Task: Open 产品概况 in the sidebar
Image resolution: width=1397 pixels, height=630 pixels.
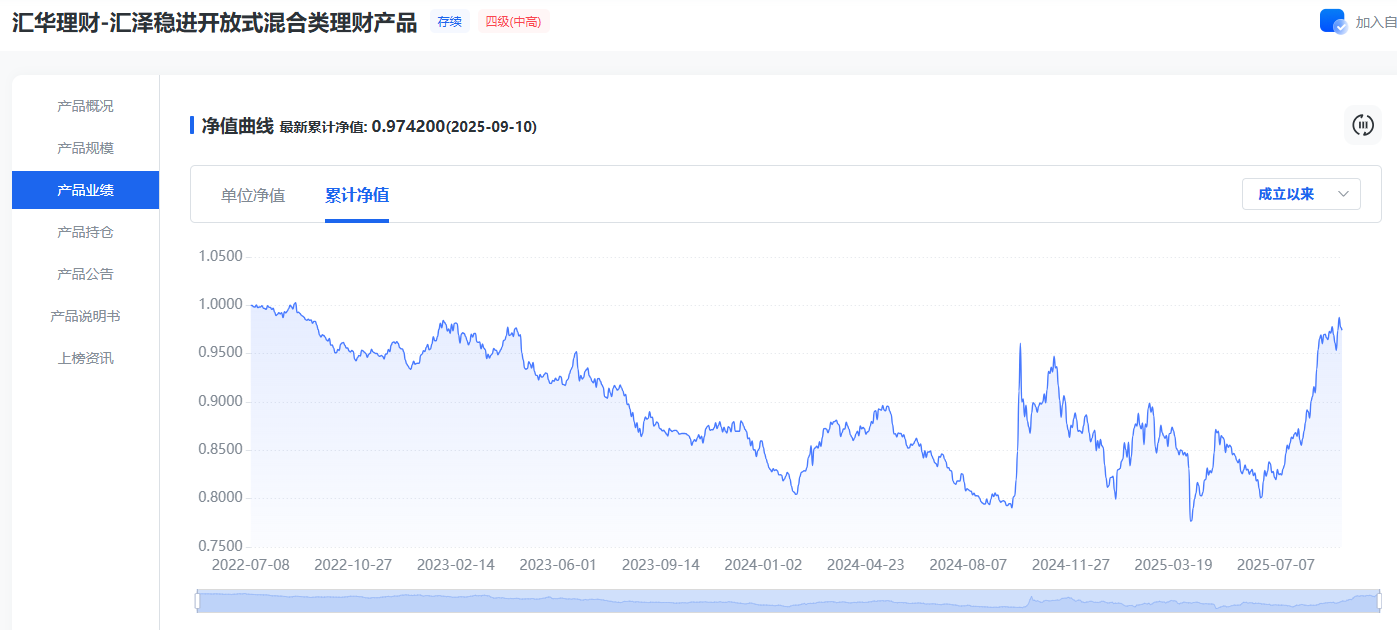Action: [85, 106]
